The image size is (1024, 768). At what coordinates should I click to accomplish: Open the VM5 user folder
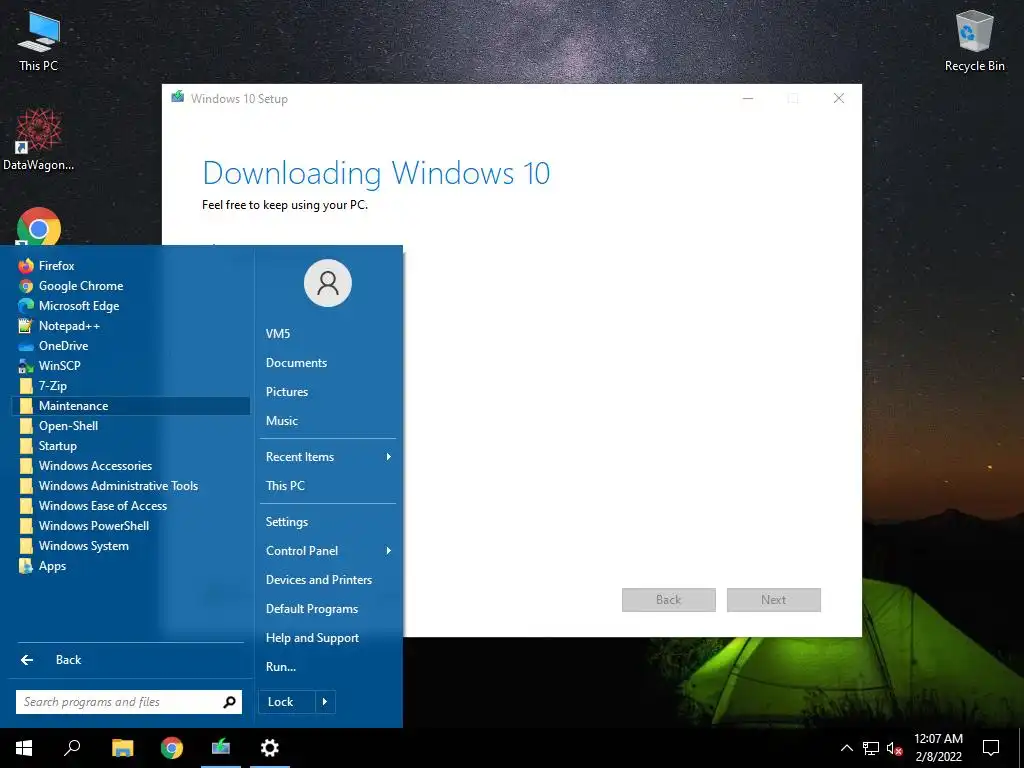pos(278,334)
